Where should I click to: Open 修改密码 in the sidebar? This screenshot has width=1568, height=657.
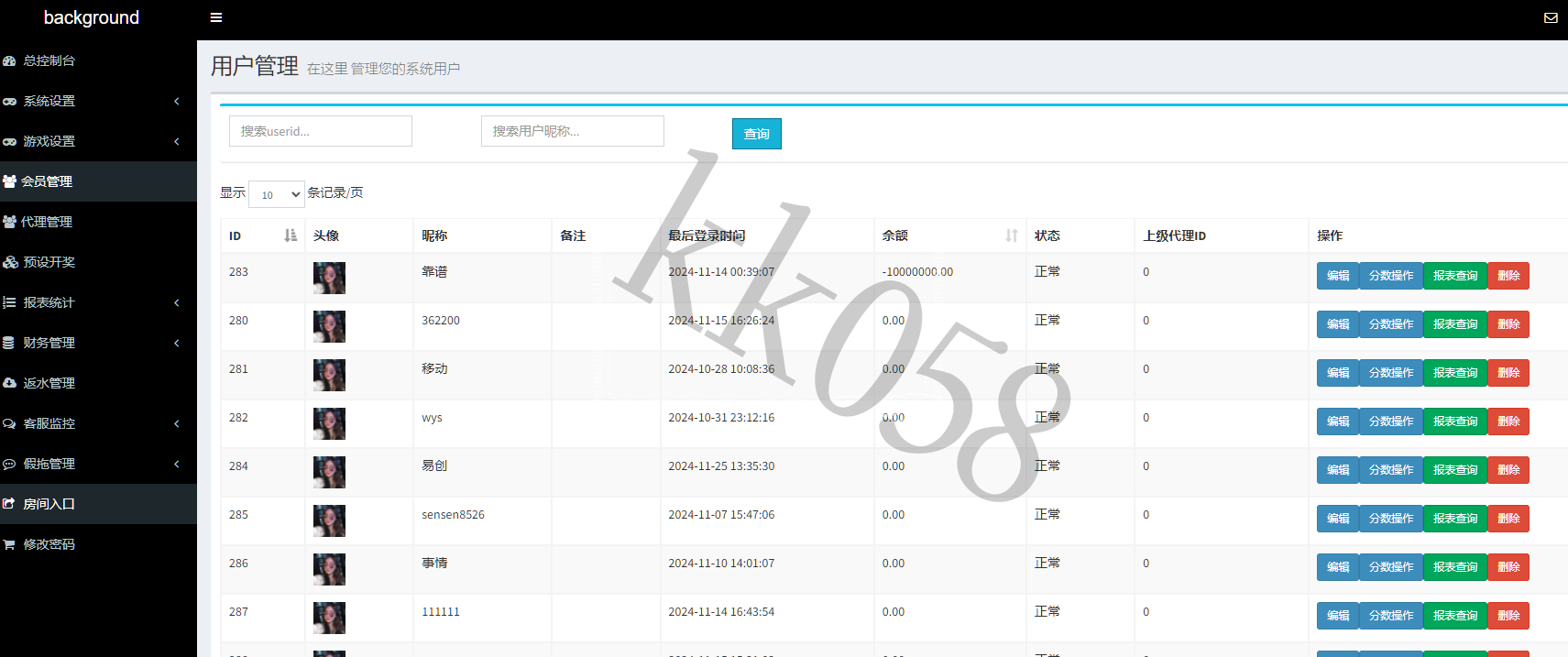(x=98, y=544)
